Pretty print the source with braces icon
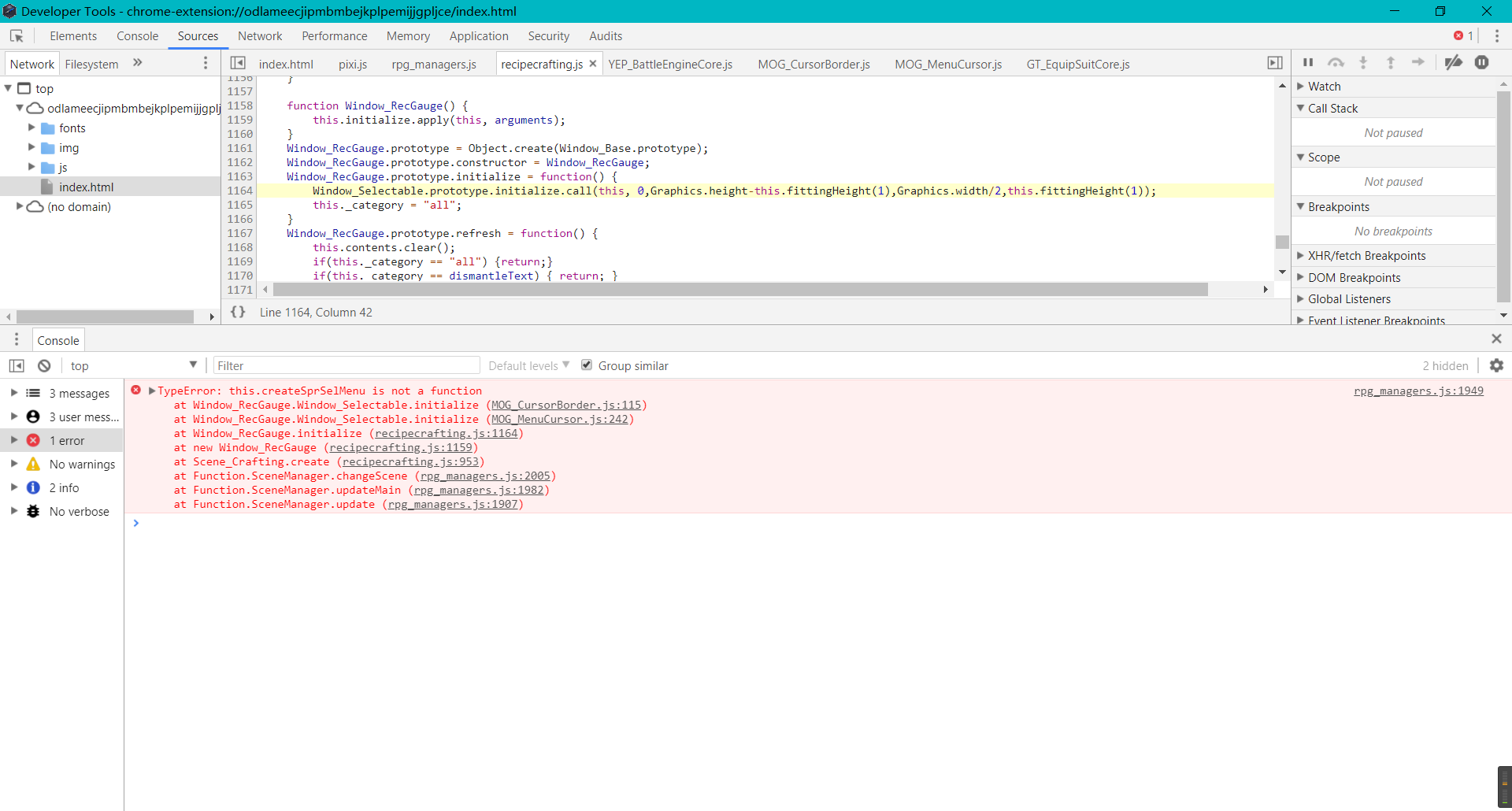This screenshot has width=1512, height=811. [238, 313]
